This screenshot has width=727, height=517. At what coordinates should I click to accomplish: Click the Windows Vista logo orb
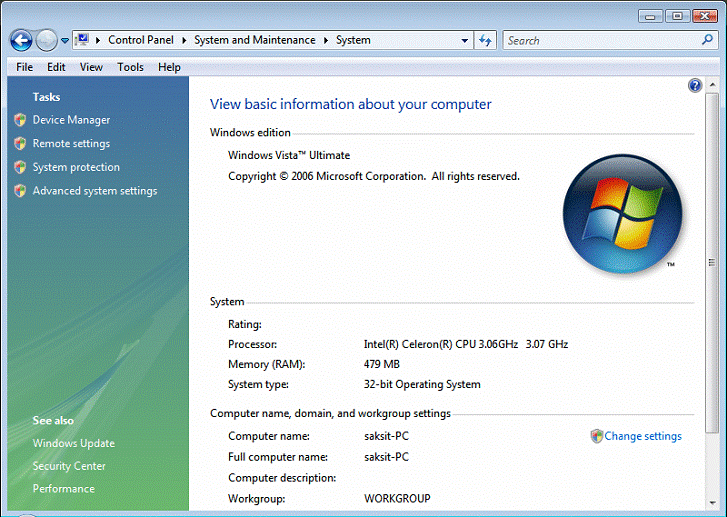coord(622,214)
